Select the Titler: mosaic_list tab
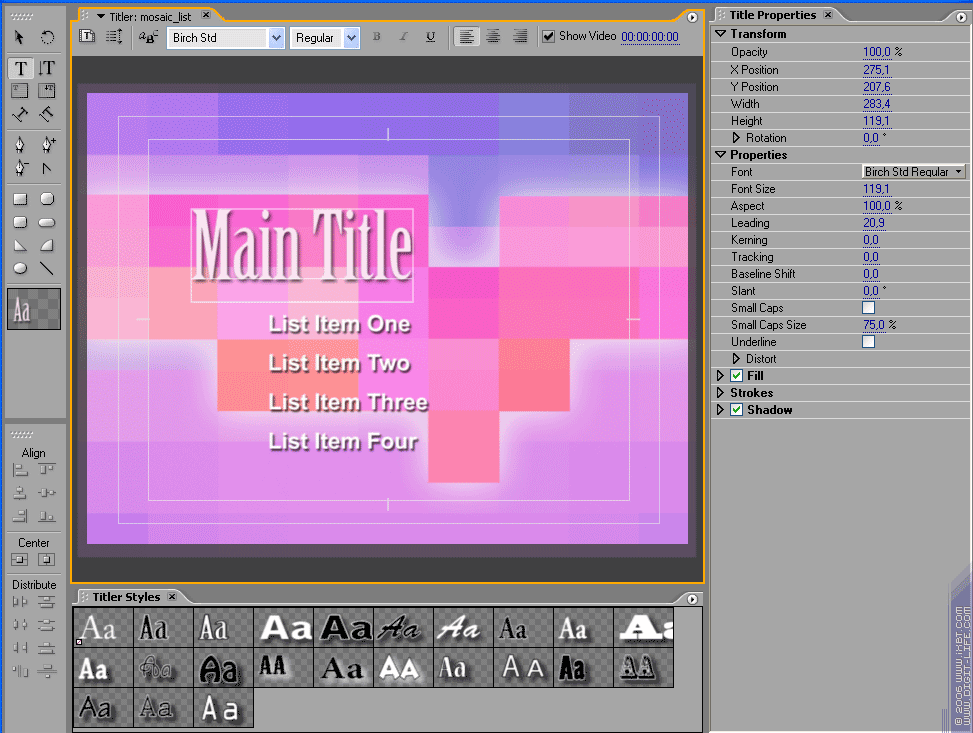The height and width of the screenshot is (733, 973). 150,17
